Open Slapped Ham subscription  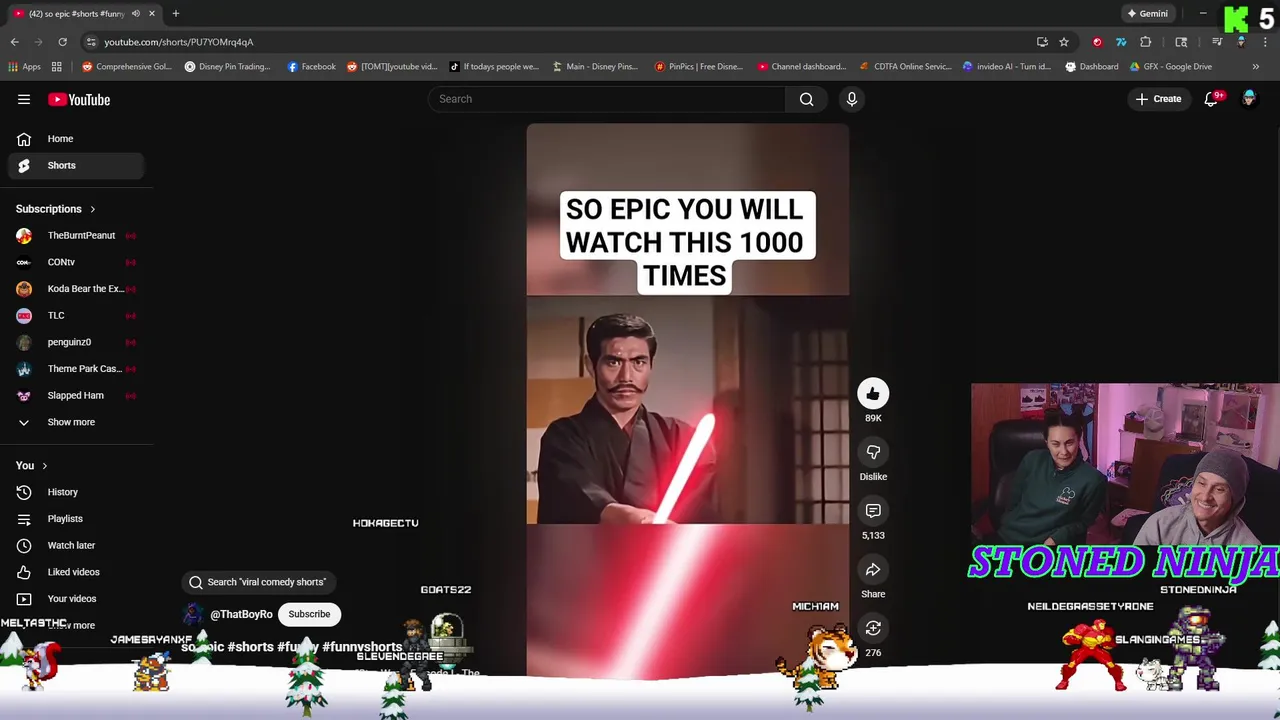coord(75,395)
